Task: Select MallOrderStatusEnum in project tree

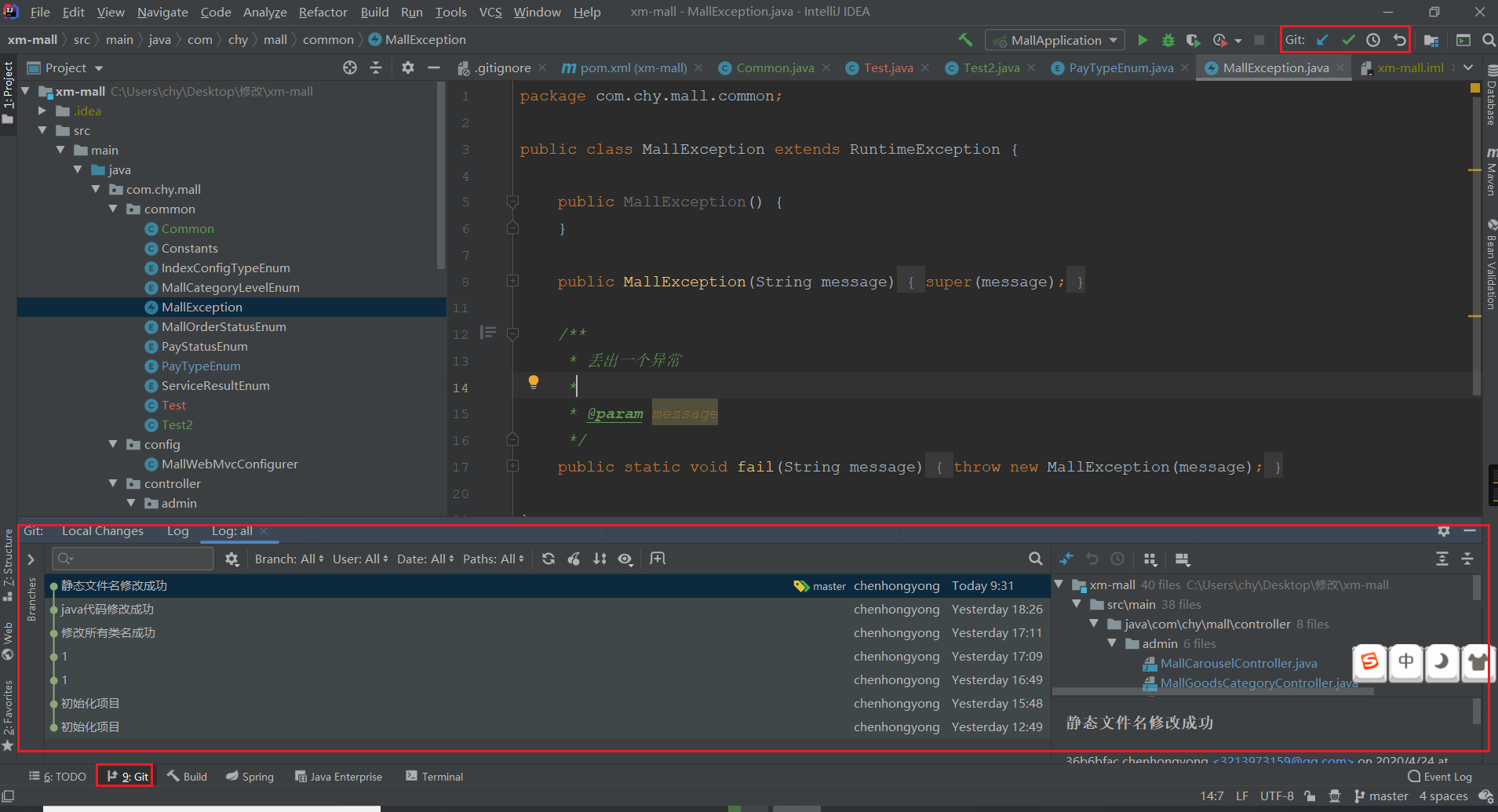Action: 224,327
